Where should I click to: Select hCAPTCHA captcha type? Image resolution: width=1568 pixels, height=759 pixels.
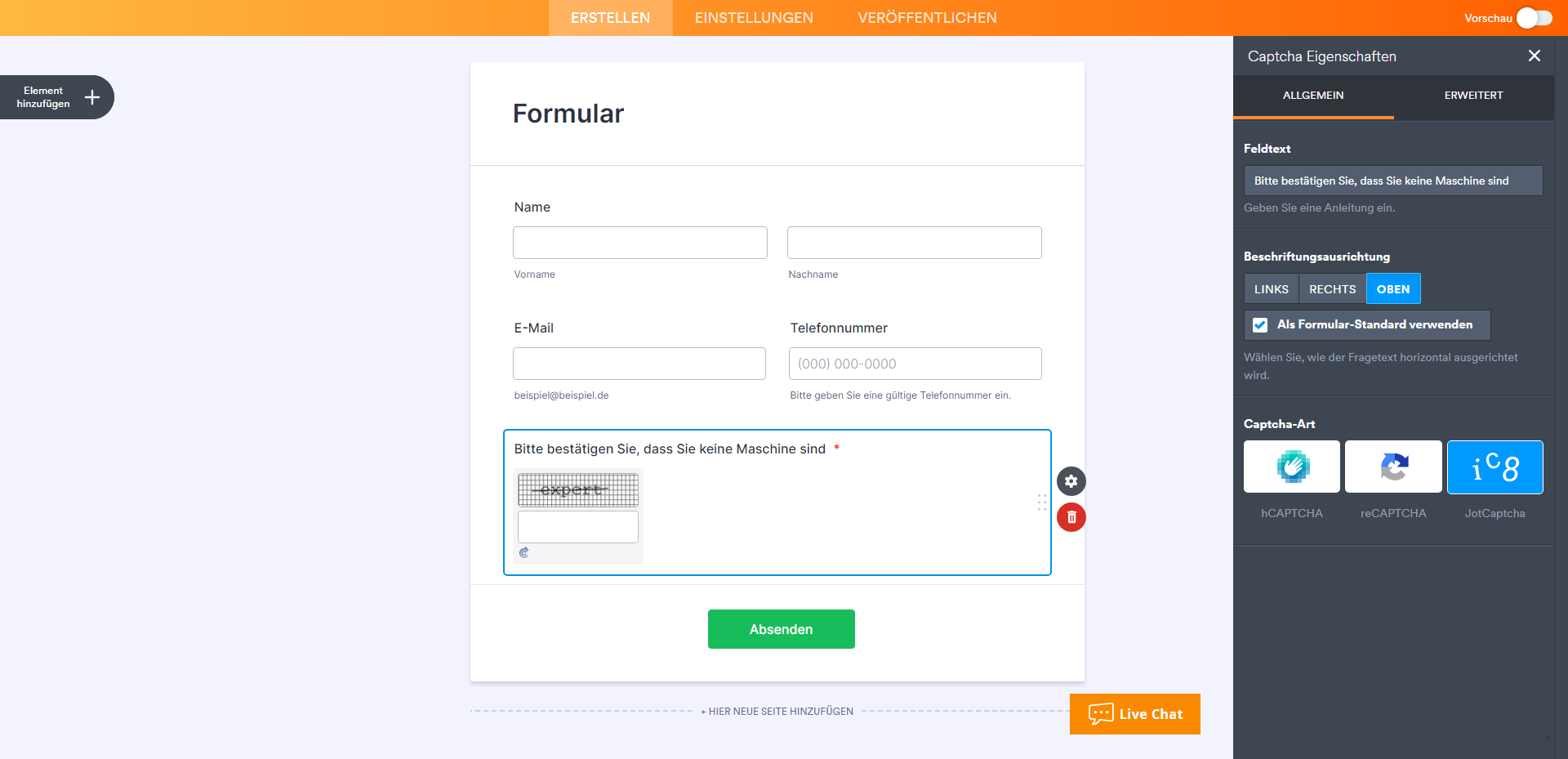tap(1291, 467)
